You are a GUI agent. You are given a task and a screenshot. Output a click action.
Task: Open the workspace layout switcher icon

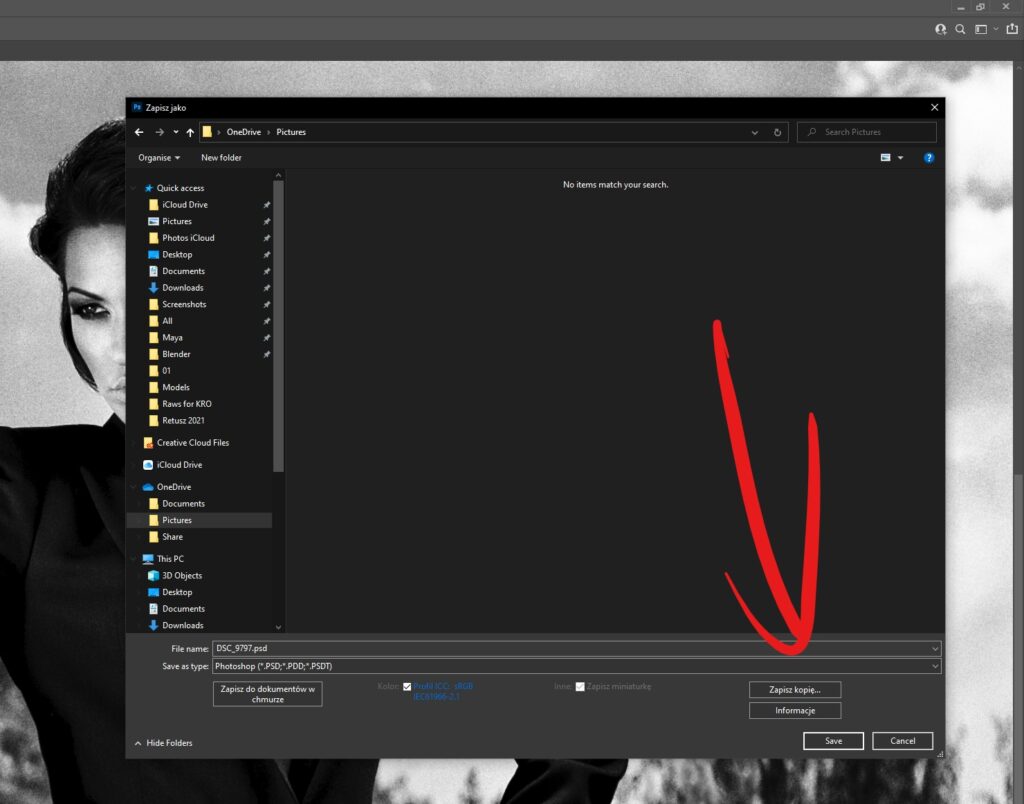point(982,30)
